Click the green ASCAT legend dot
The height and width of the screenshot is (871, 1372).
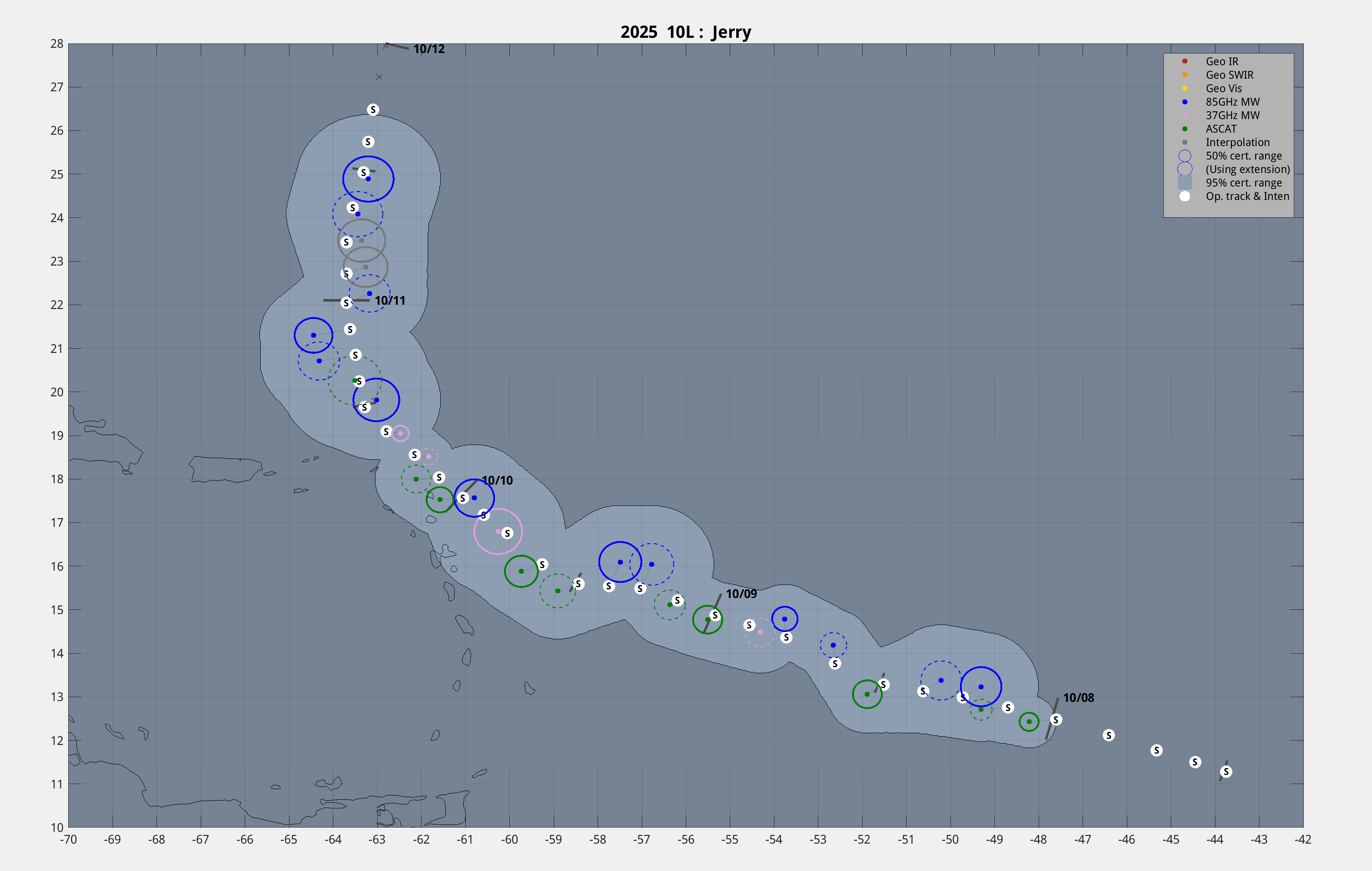(1185, 129)
